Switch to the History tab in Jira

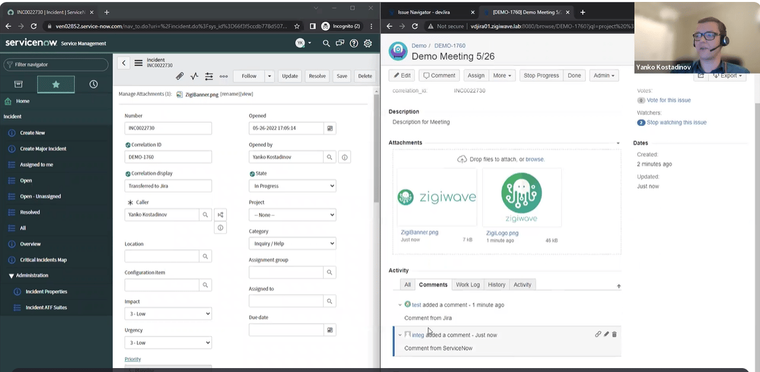pos(496,285)
